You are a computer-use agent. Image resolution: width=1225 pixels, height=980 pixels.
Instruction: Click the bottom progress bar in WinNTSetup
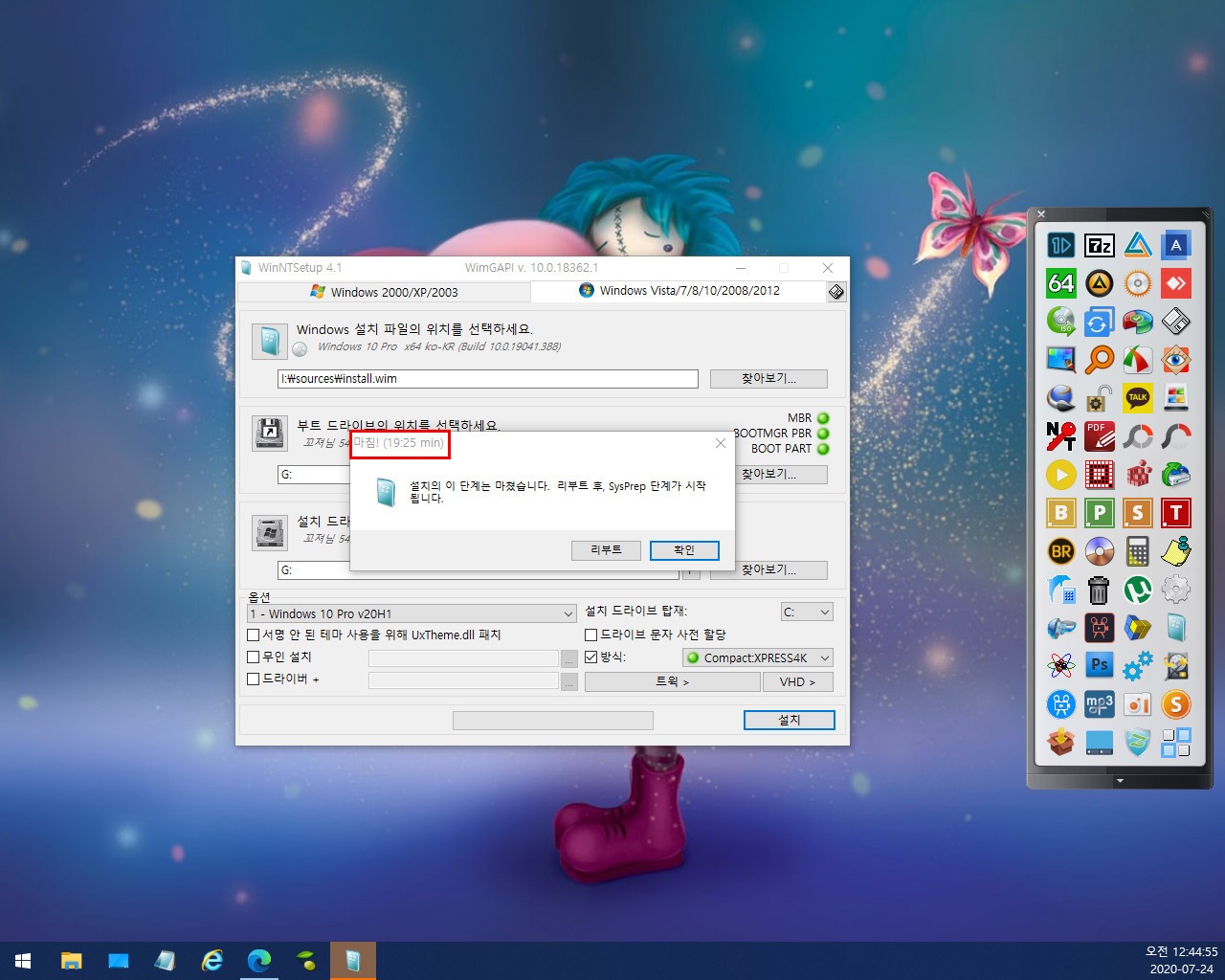tap(552, 720)
